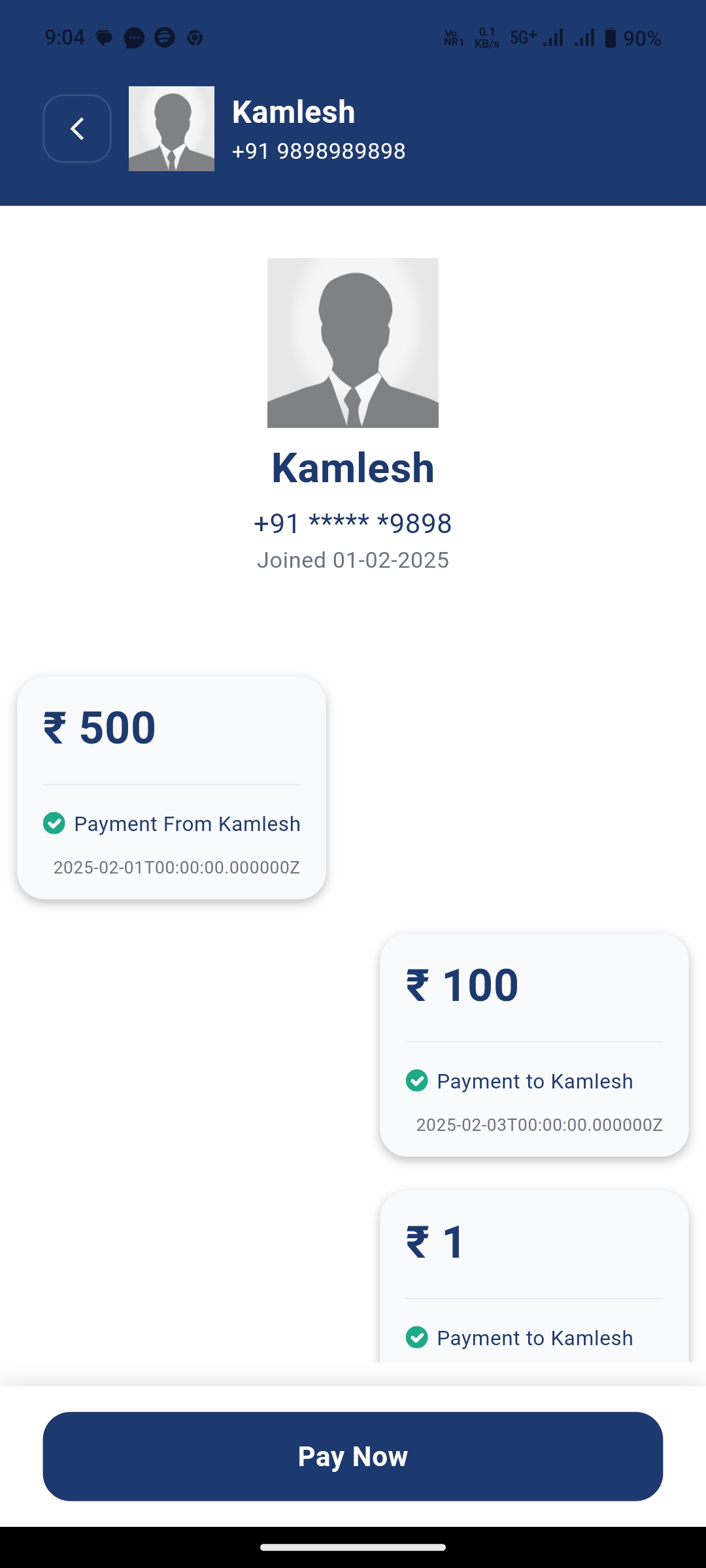Tap the Spotify notification icon in status bar
The width and height of the screenshot is (706, 1568).
pos(165,38)
